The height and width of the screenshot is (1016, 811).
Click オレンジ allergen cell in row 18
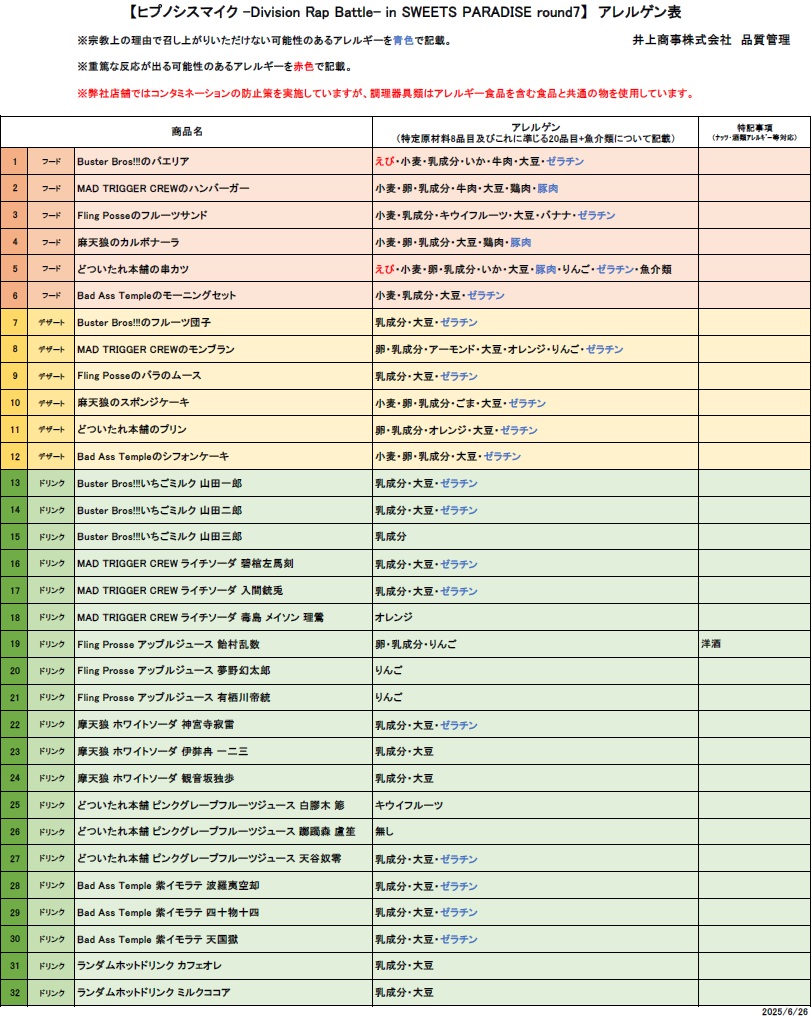coord(535,617)
